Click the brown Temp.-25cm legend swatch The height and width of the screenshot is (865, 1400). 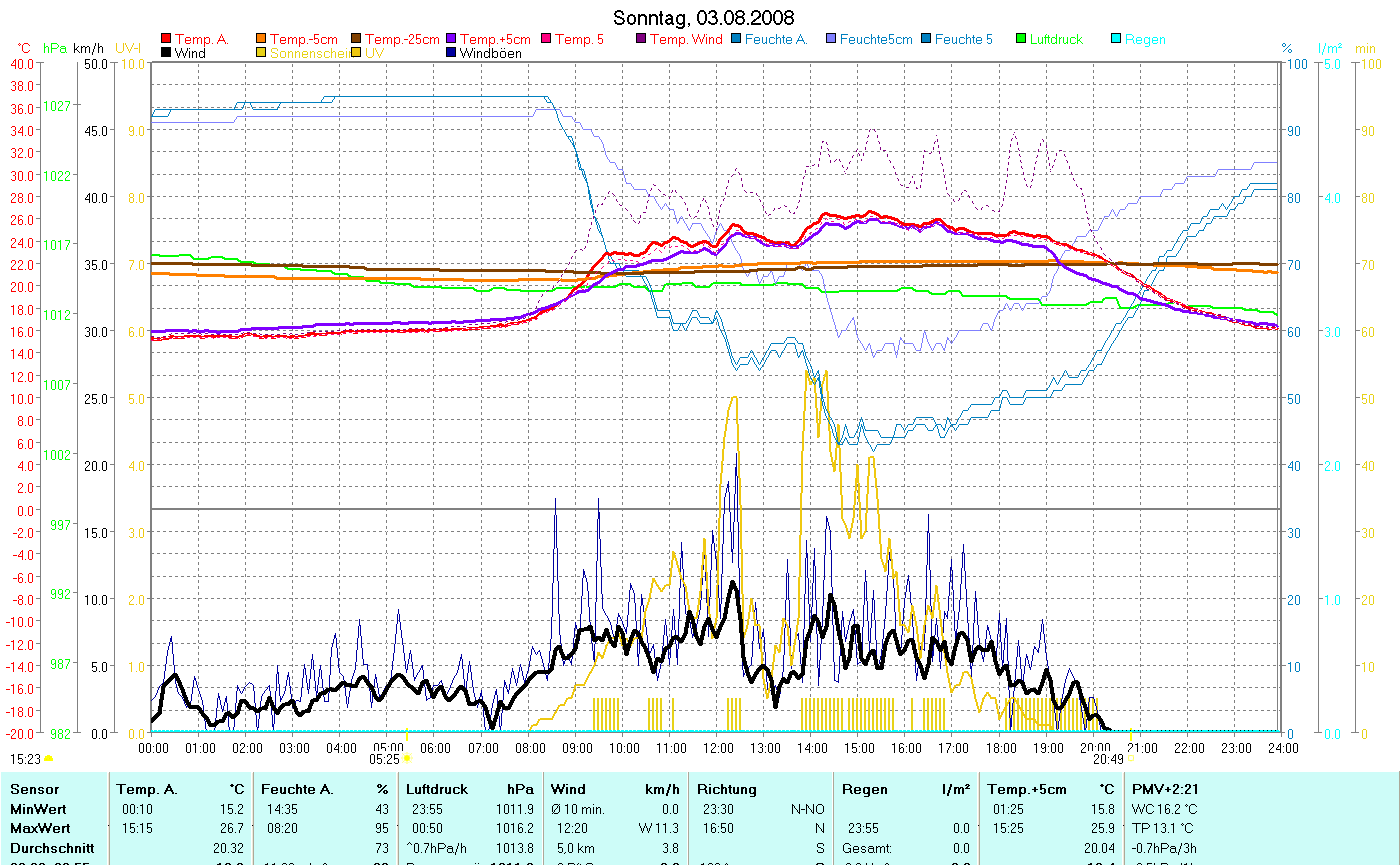tap(357, 40)
